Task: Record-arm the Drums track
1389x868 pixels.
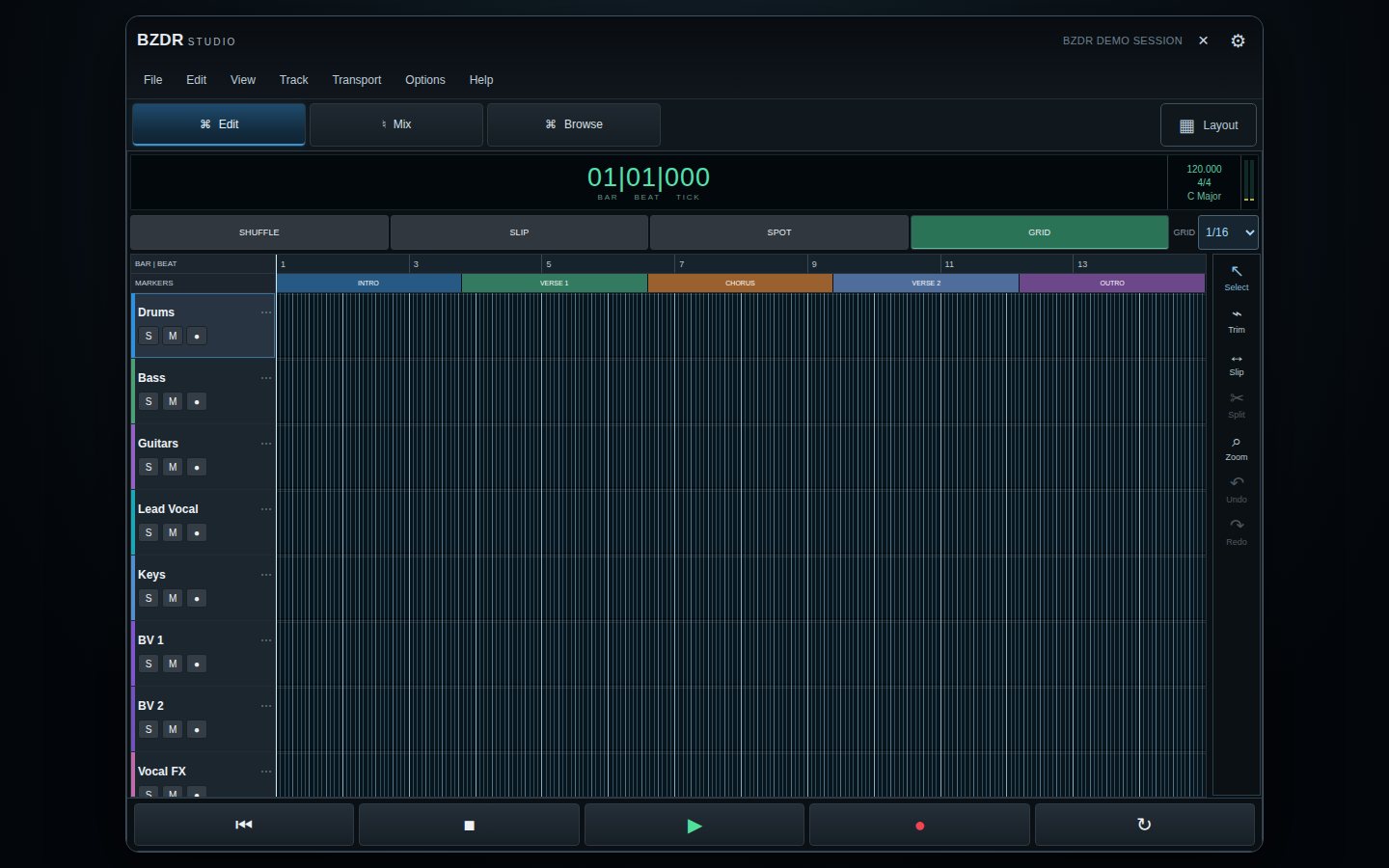Action: click(x=197, y=336)
